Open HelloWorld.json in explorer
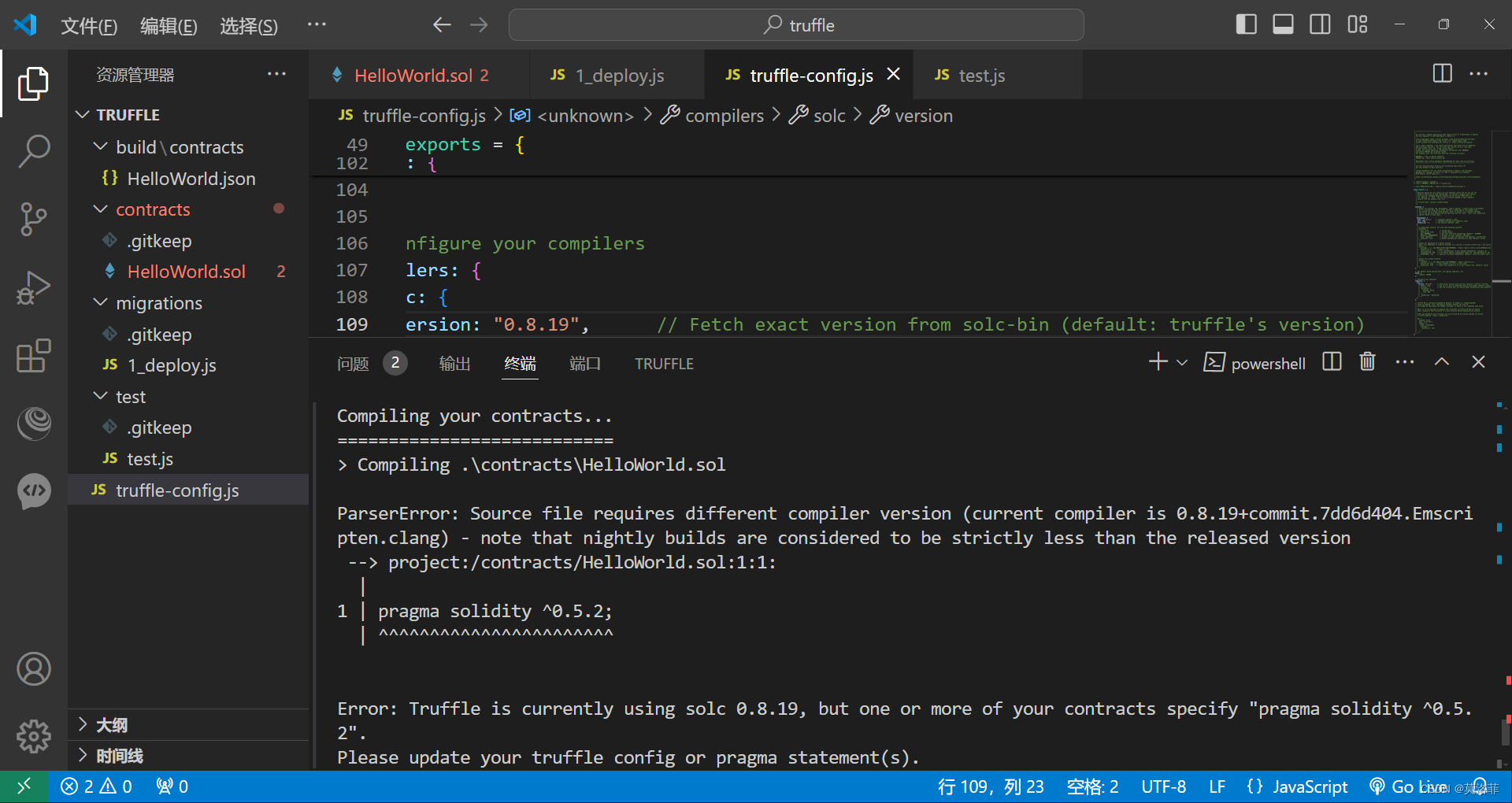 point(188,179)
